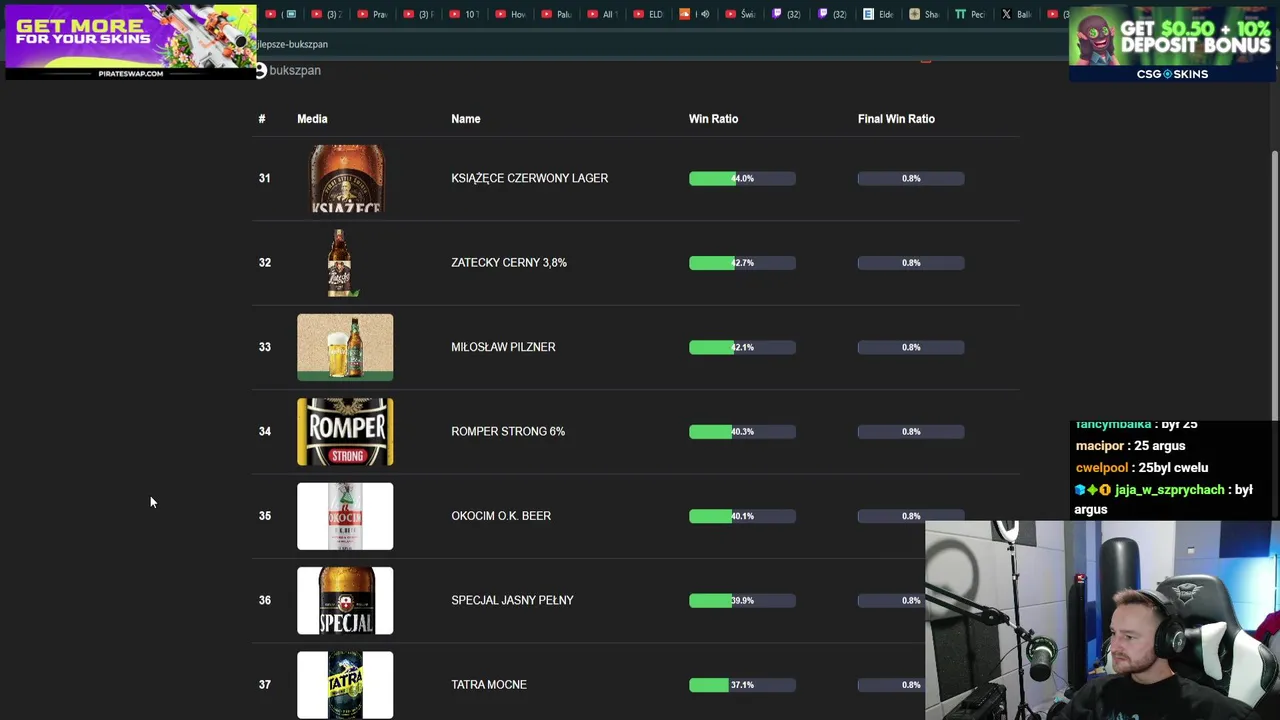This screenshot has width=1280, height=720.
Task: Open the CSGO-Skins deposit bonus banner
Action: tap(1172, 44)
